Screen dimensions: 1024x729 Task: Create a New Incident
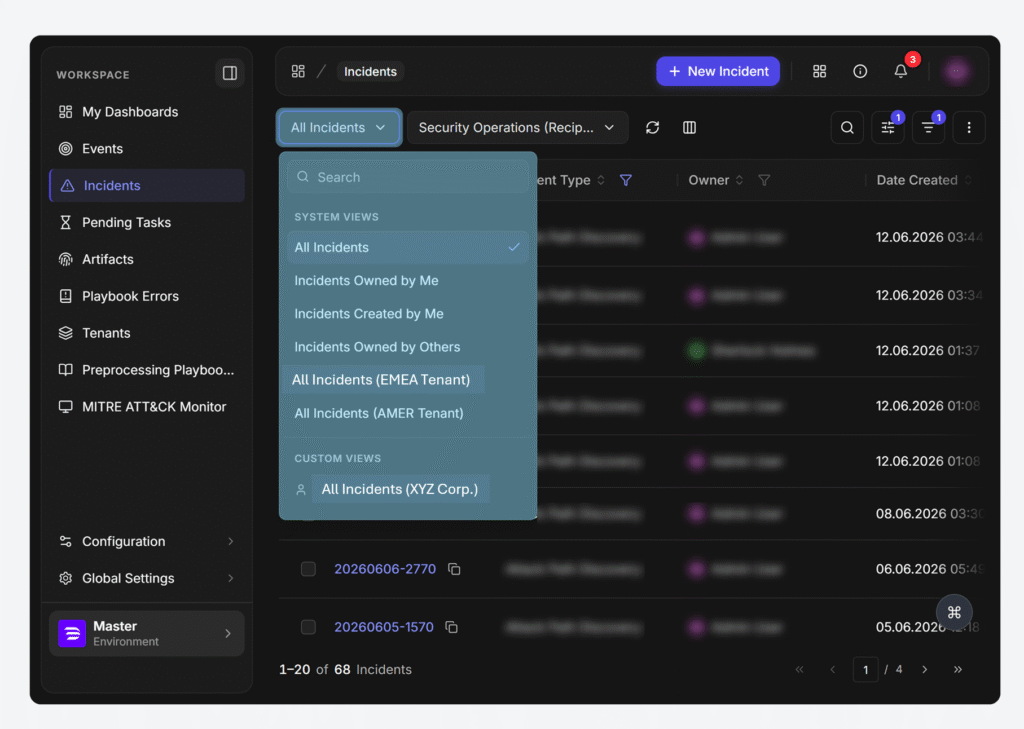click(x=718, y=71)
